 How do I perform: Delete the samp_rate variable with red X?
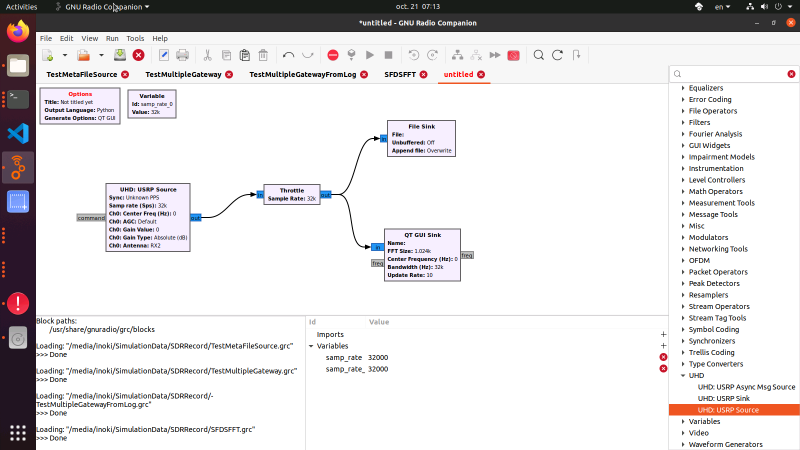[x=663, y=357]
